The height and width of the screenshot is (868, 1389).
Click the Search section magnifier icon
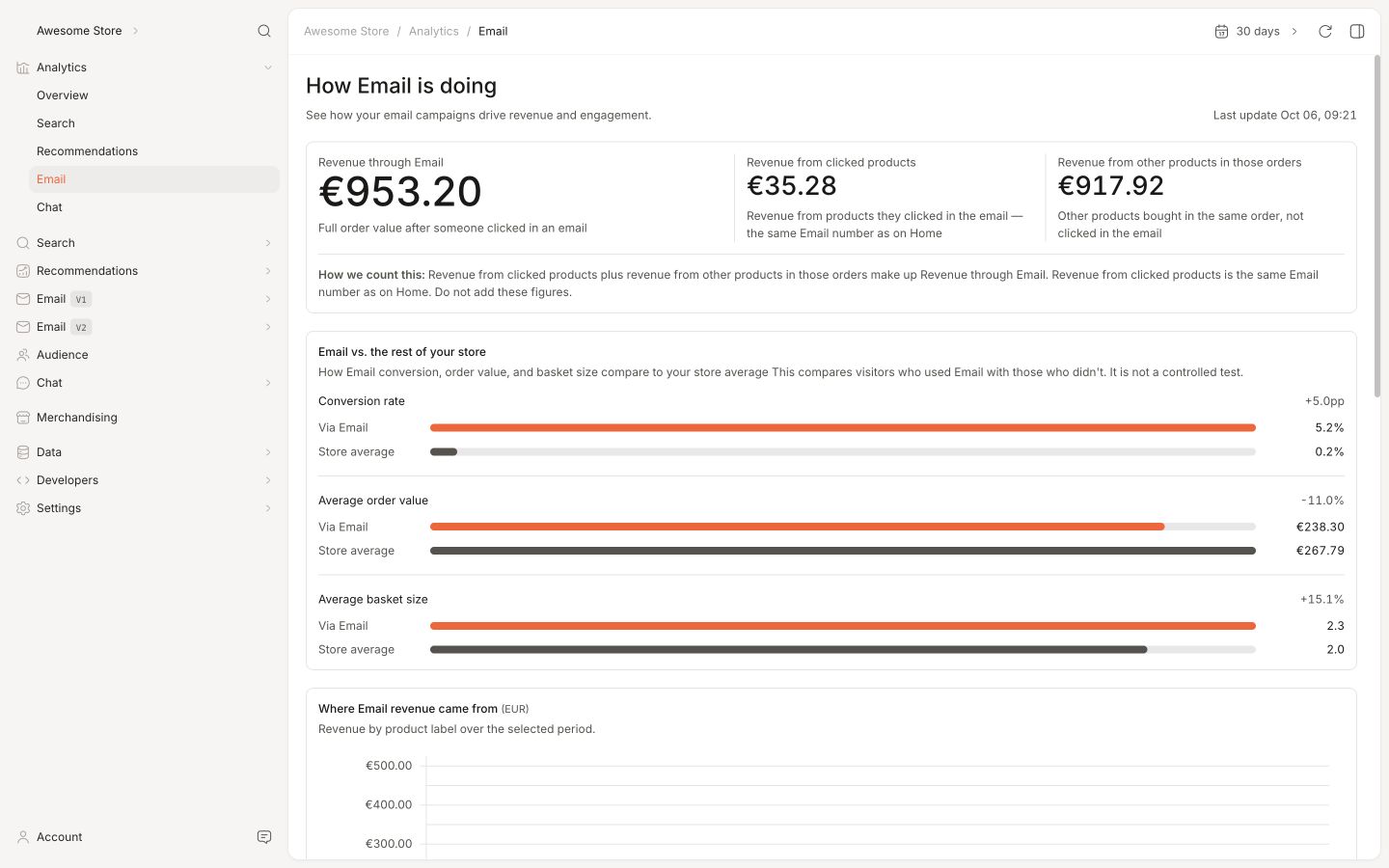[x=23, y=243]
